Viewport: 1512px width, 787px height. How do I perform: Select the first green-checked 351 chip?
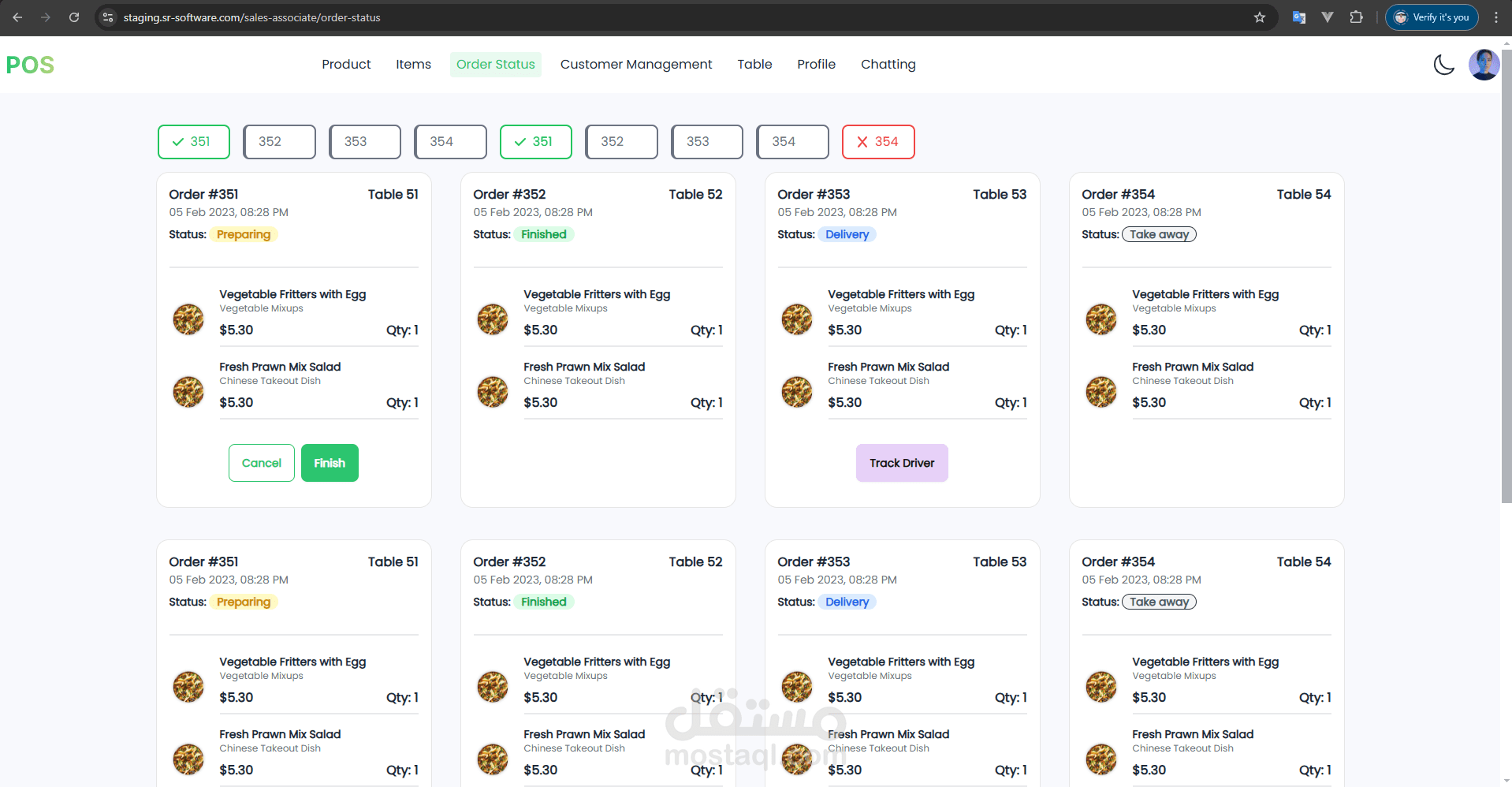tap(194, 142)
